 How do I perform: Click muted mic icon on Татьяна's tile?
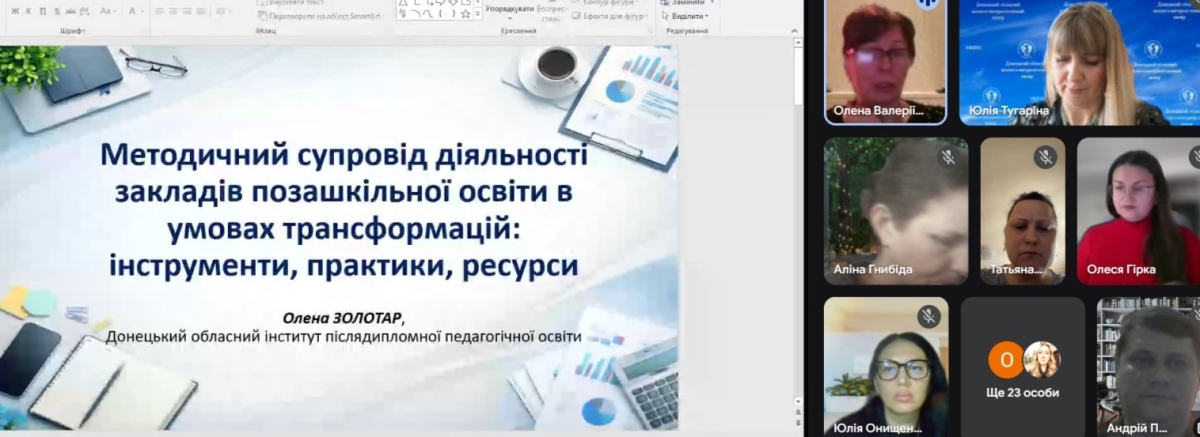(x=1046, y=157)
